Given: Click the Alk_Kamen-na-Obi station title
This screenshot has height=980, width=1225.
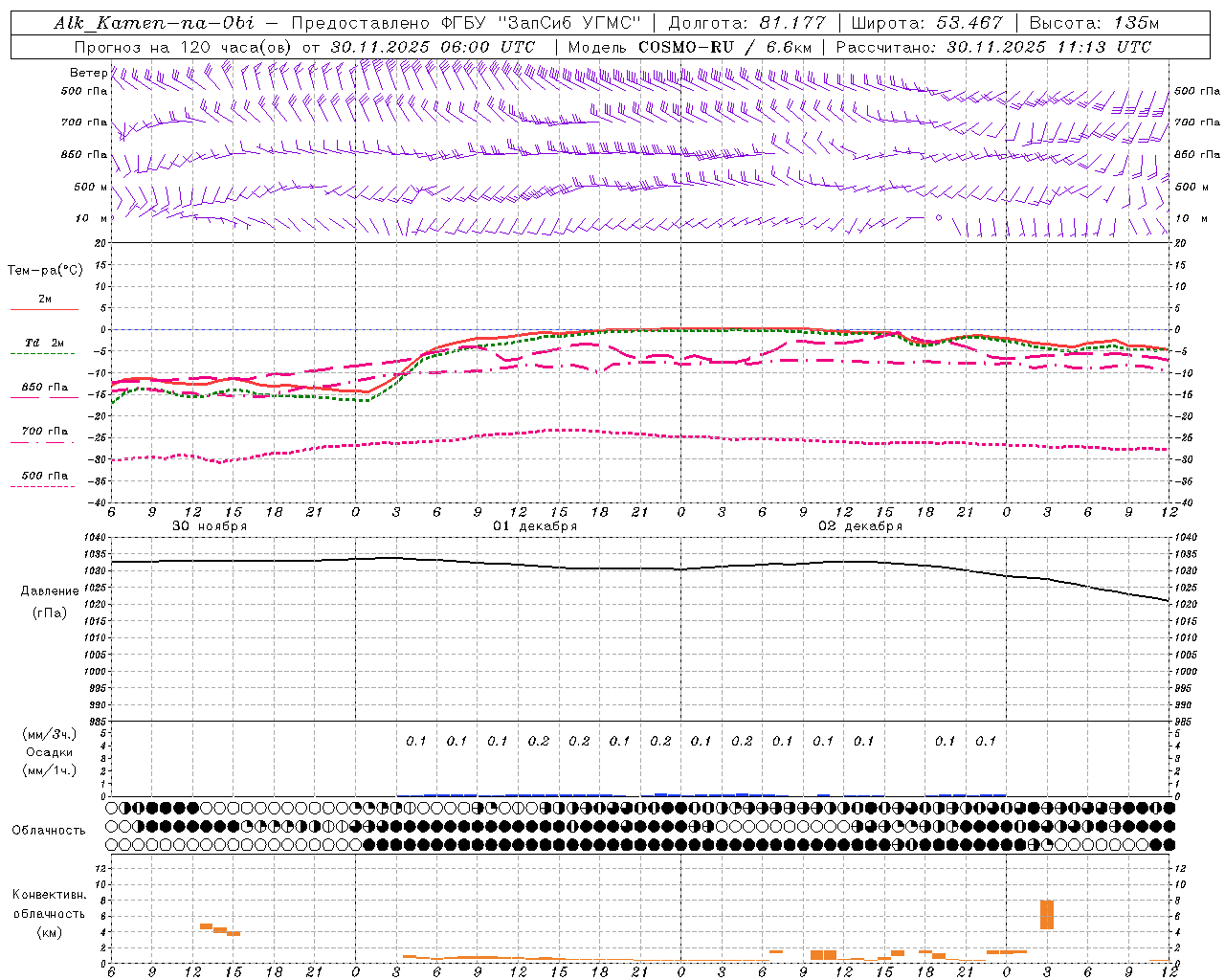Looking at the screenshot, I should [155, 23].
